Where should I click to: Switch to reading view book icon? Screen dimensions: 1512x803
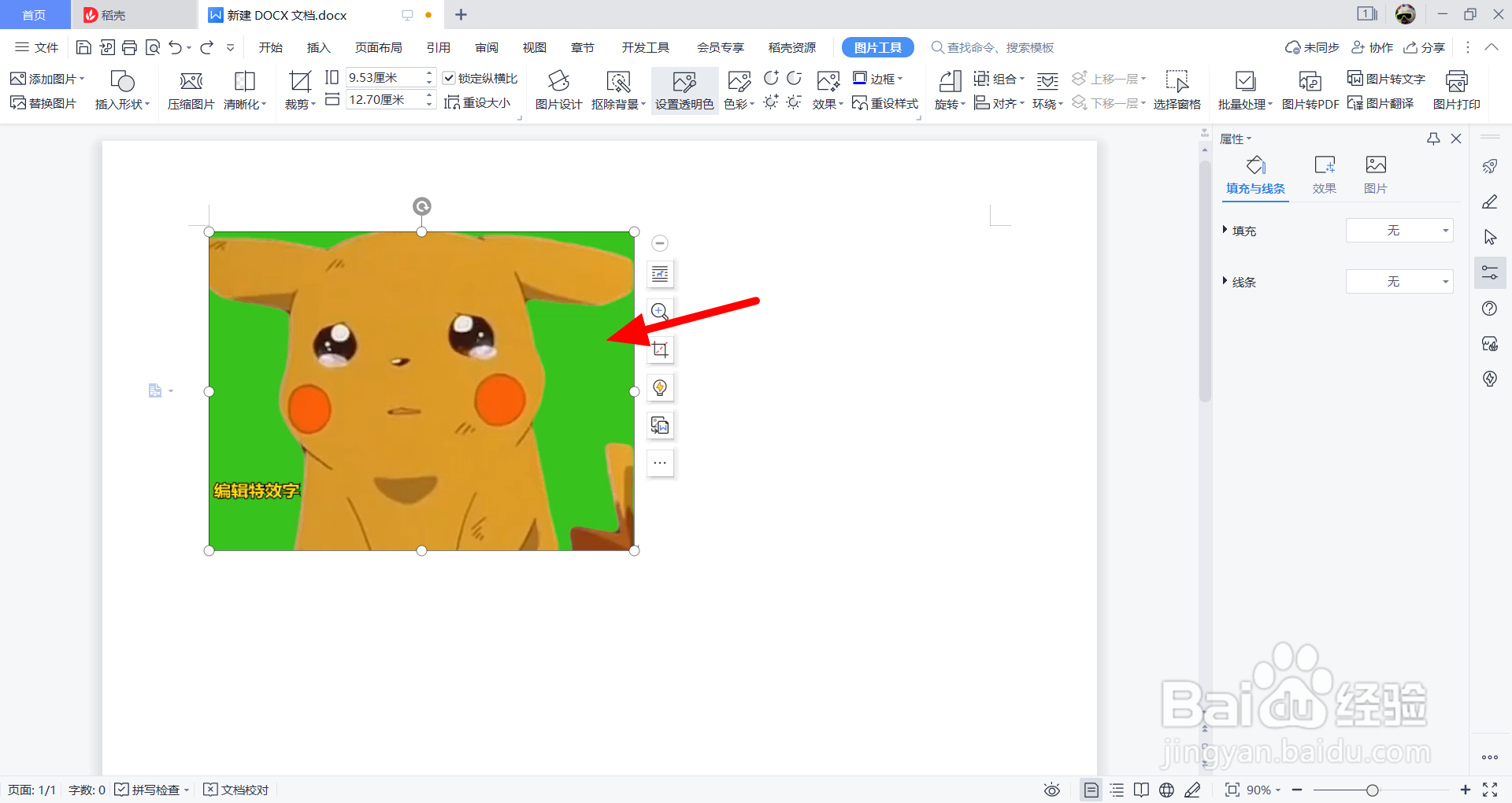pos(1141,790)
